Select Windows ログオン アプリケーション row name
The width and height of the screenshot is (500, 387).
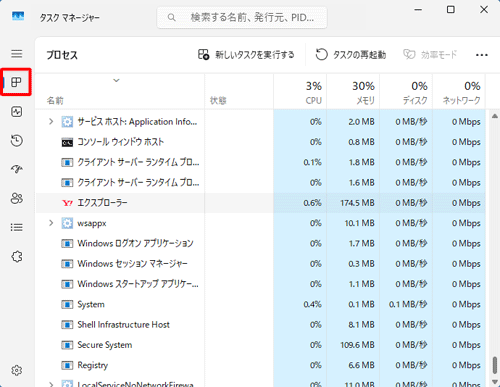click(135, 244)
